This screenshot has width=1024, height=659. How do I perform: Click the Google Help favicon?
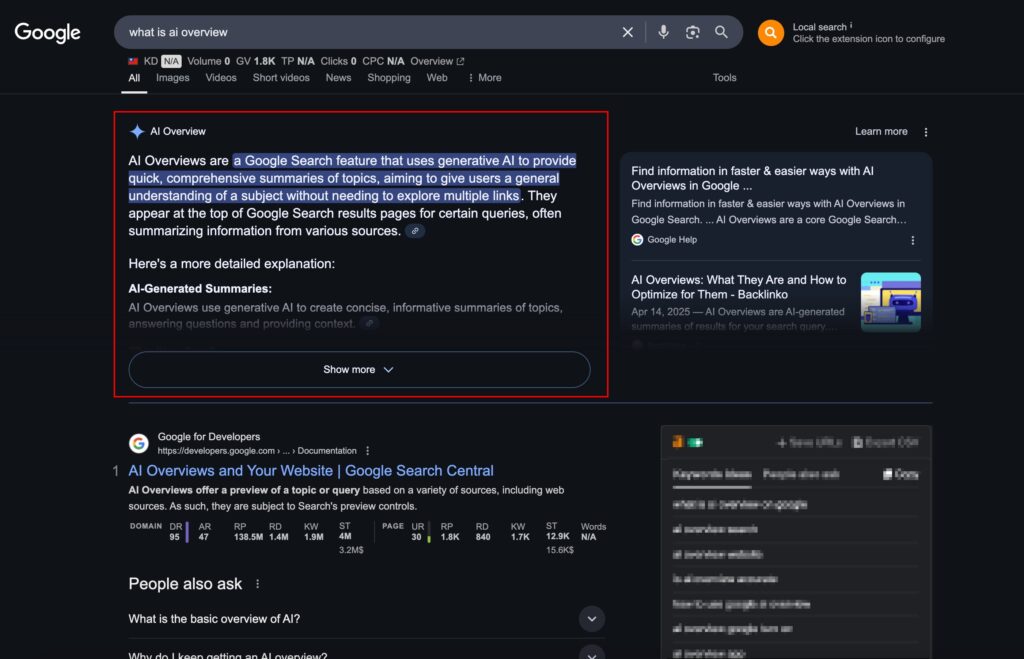point(637,240)
